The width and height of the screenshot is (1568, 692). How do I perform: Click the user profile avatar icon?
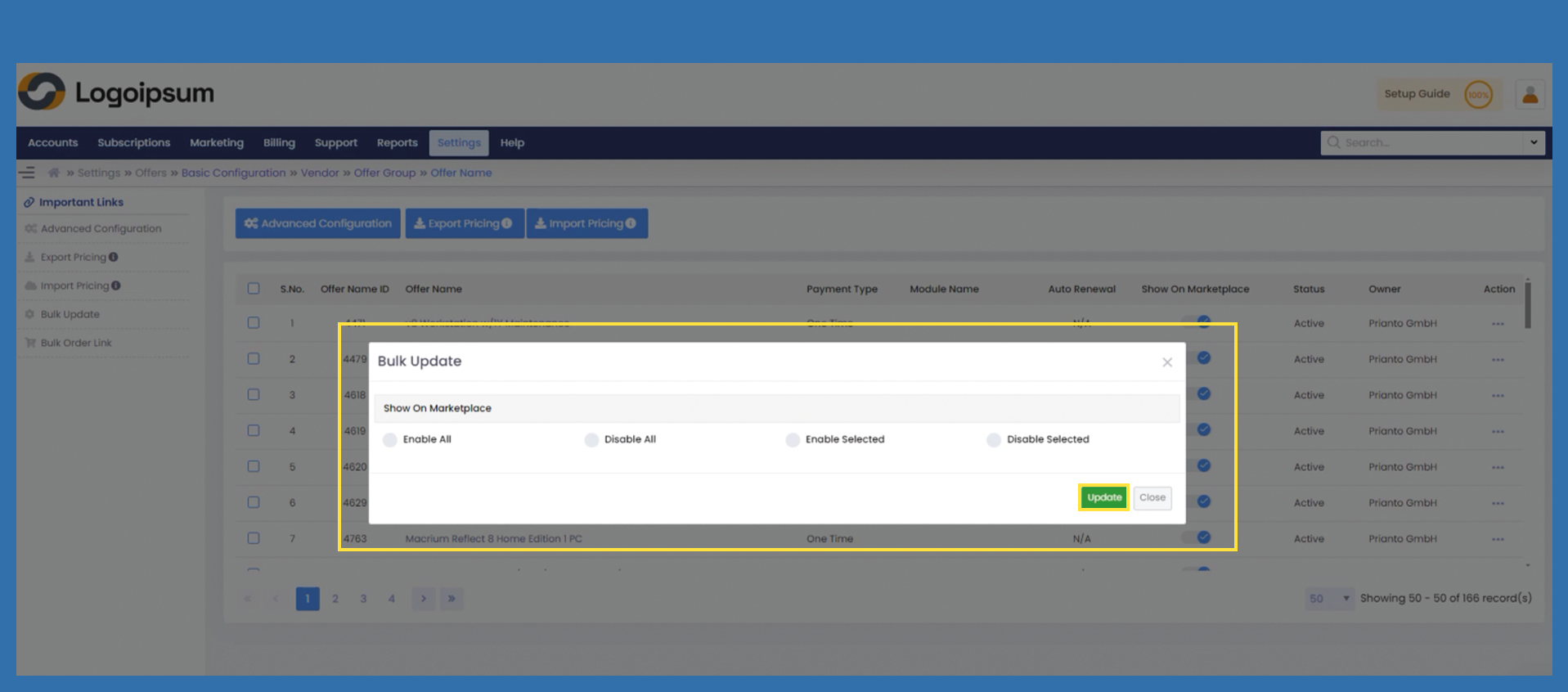(x=1530, y=95)
